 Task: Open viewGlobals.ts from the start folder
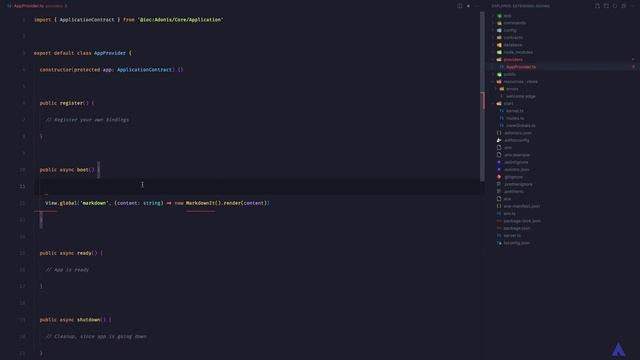(x=521, y=126)
